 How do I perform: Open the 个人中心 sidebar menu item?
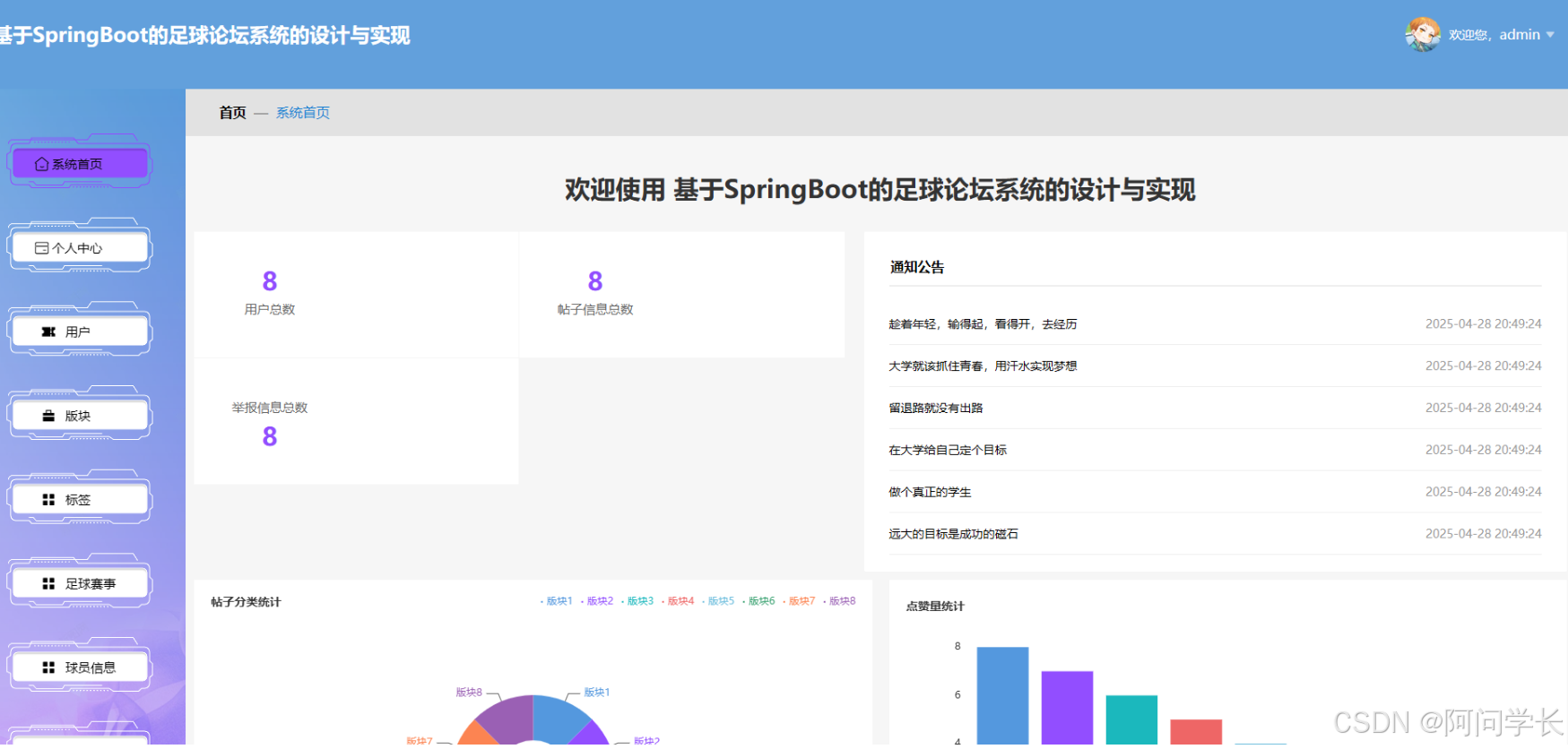(79, 248)
